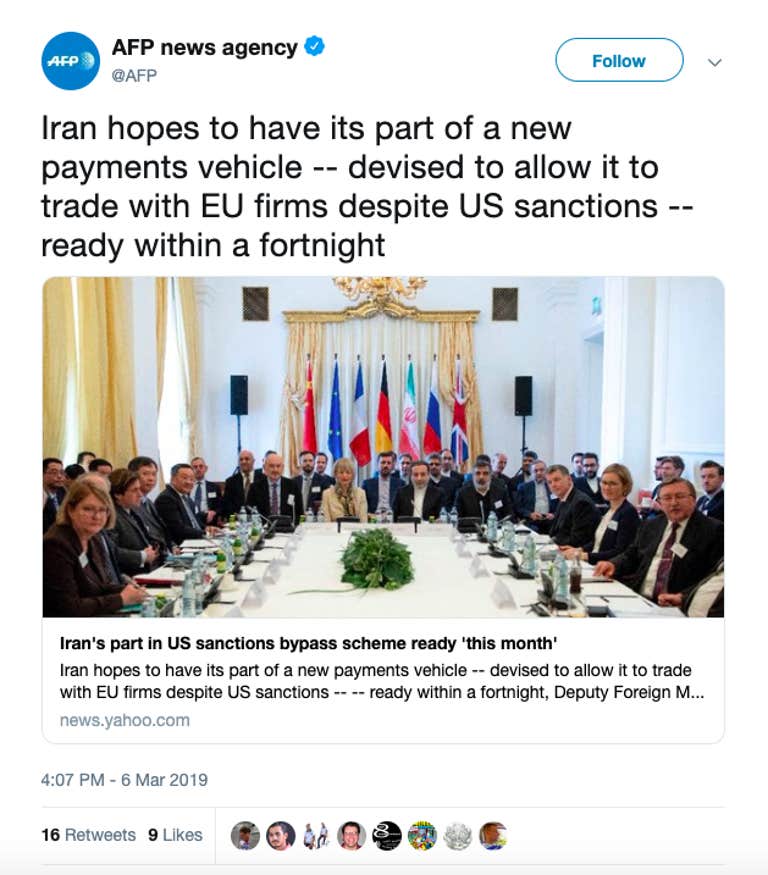Screen dimensions: 768x875
Task: Open the third liker's avatar of two figures
Action: pos(315,835)
